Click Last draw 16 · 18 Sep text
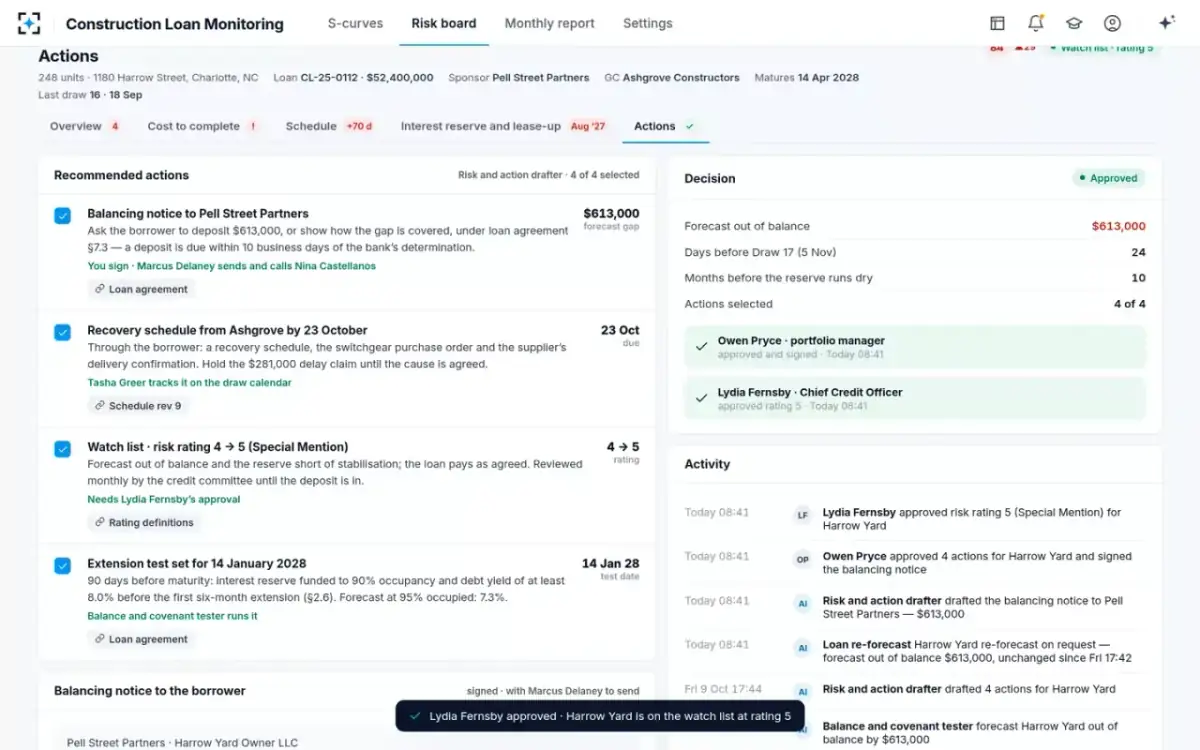Screen dimensions: 1200x750 90,95
